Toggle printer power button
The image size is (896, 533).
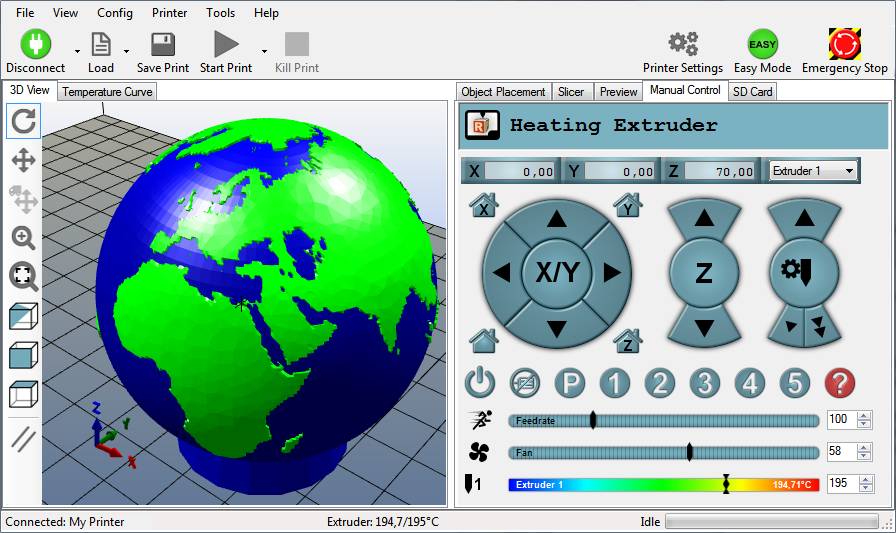coord(481,383)
